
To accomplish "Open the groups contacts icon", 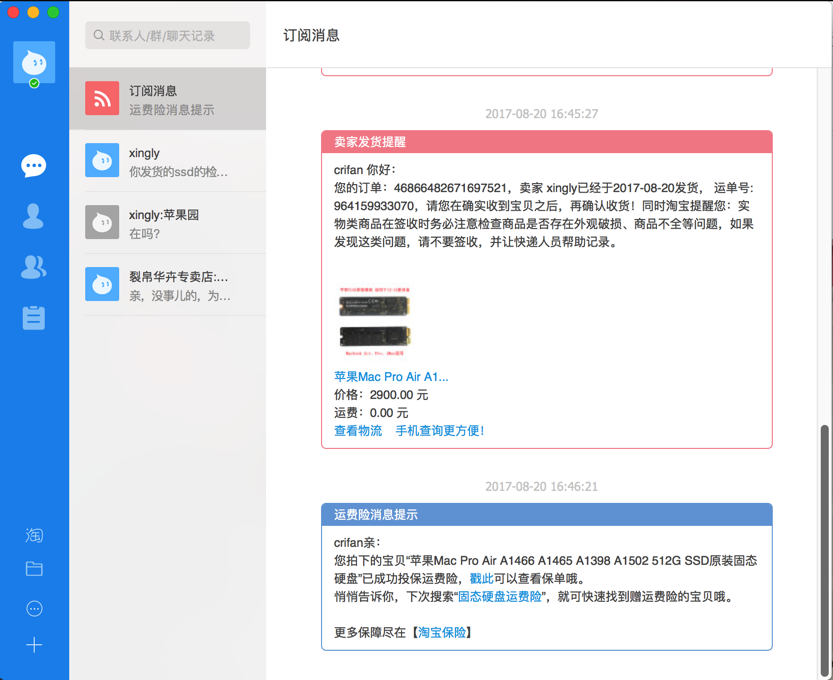I will pyautogui.click(x=33, y=267).
